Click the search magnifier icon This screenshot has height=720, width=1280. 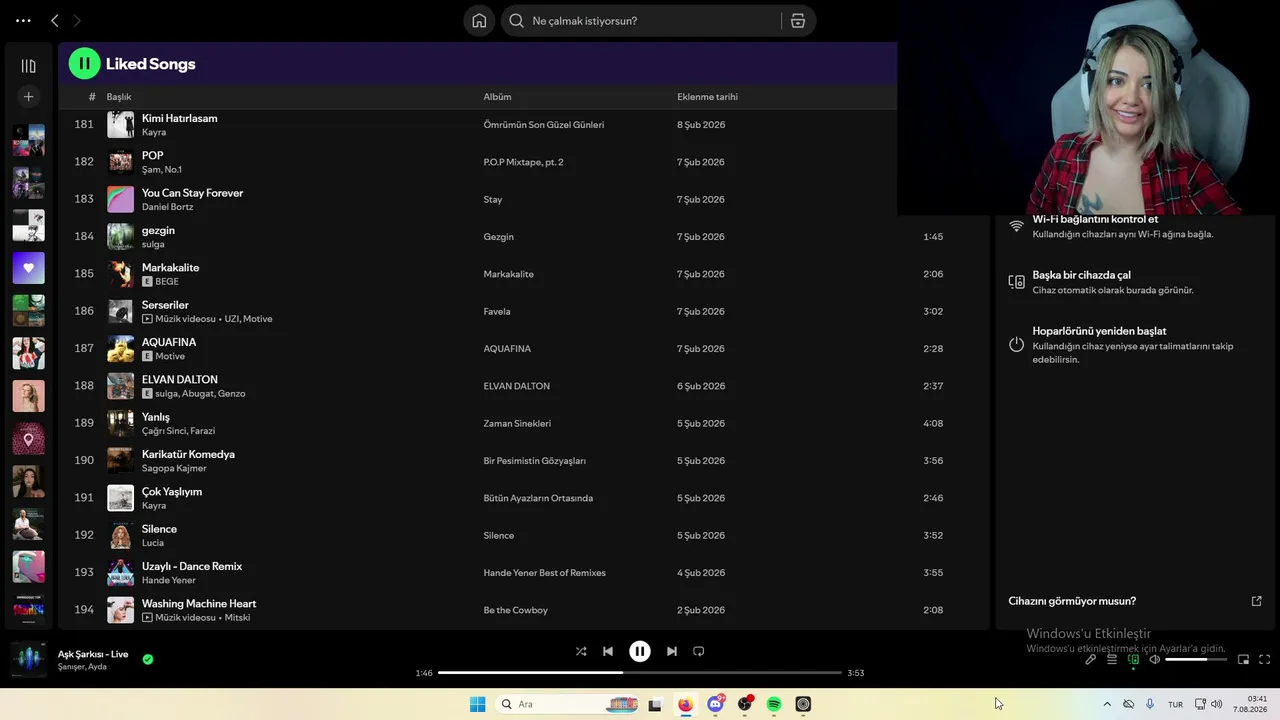pos(517,21)
